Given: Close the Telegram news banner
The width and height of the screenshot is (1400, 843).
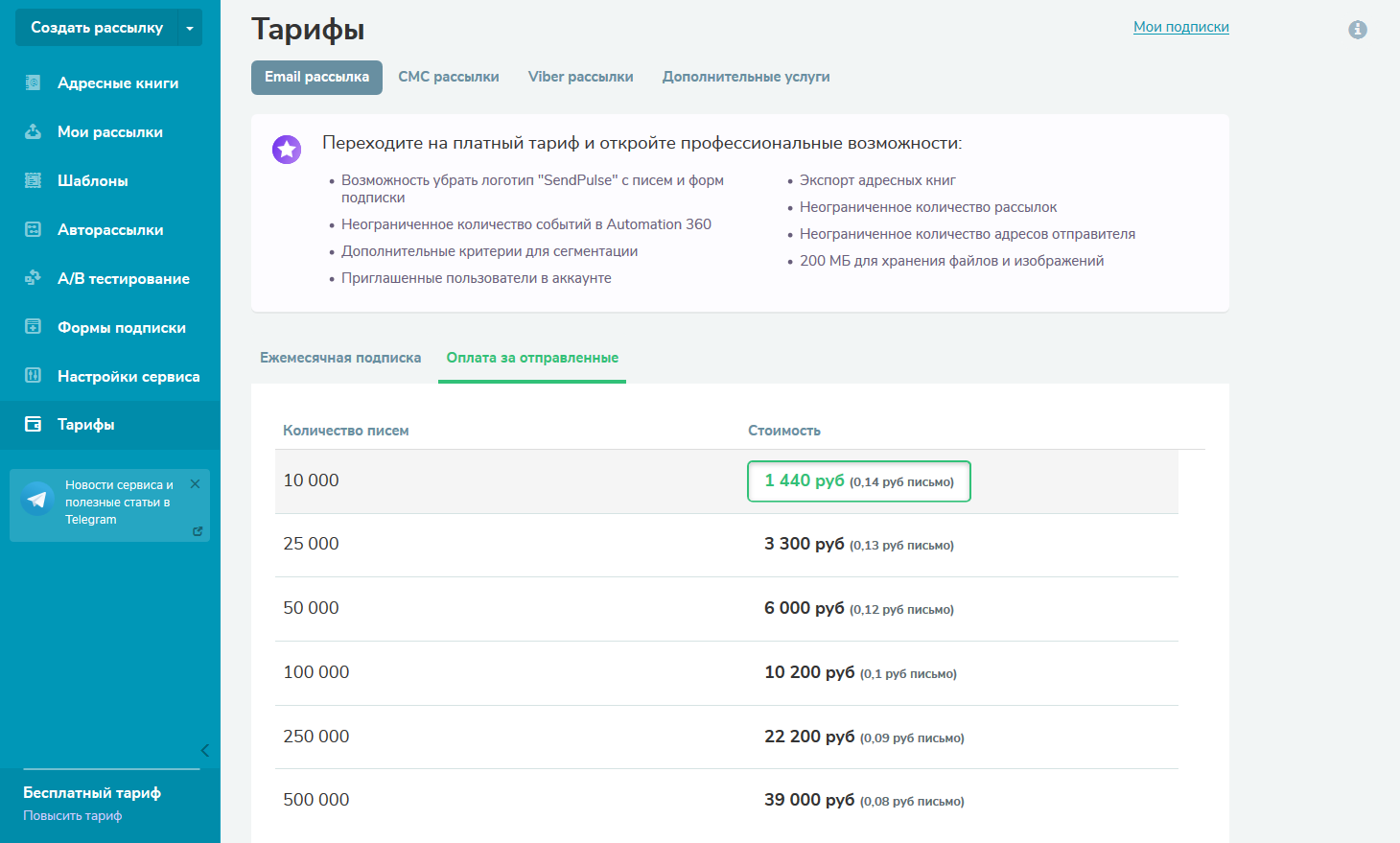Looking at the screenshot, I should (195, 484).
